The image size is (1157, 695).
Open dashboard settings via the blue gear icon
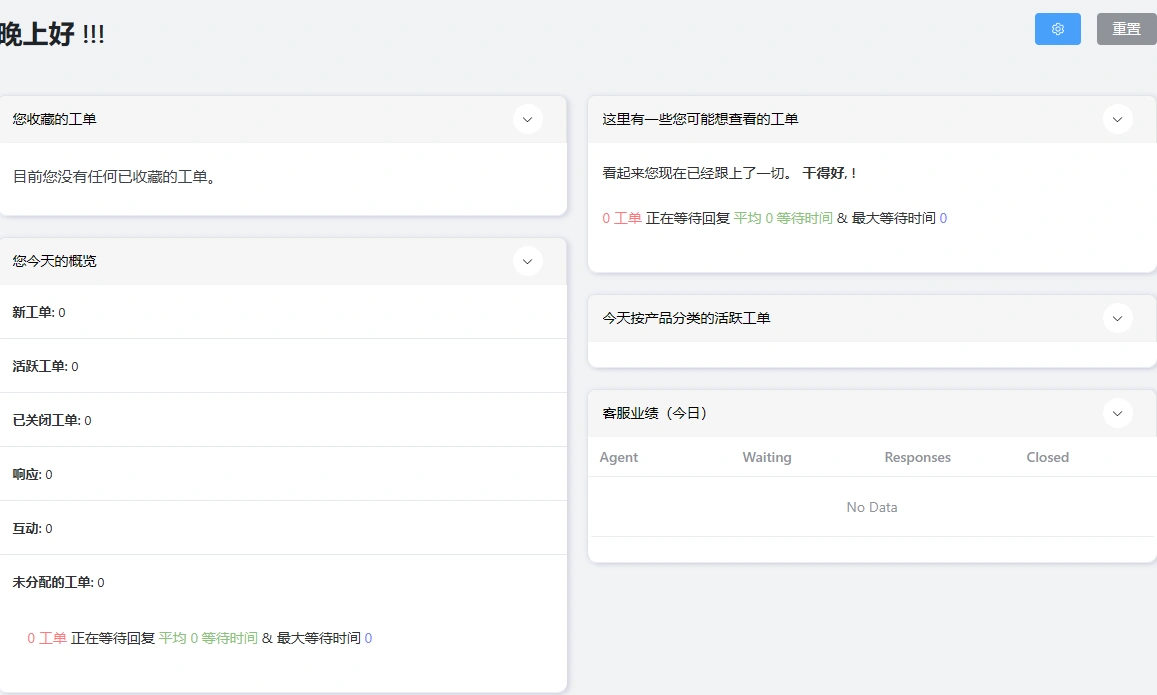pyautogui.click(x=1057, y=29)
